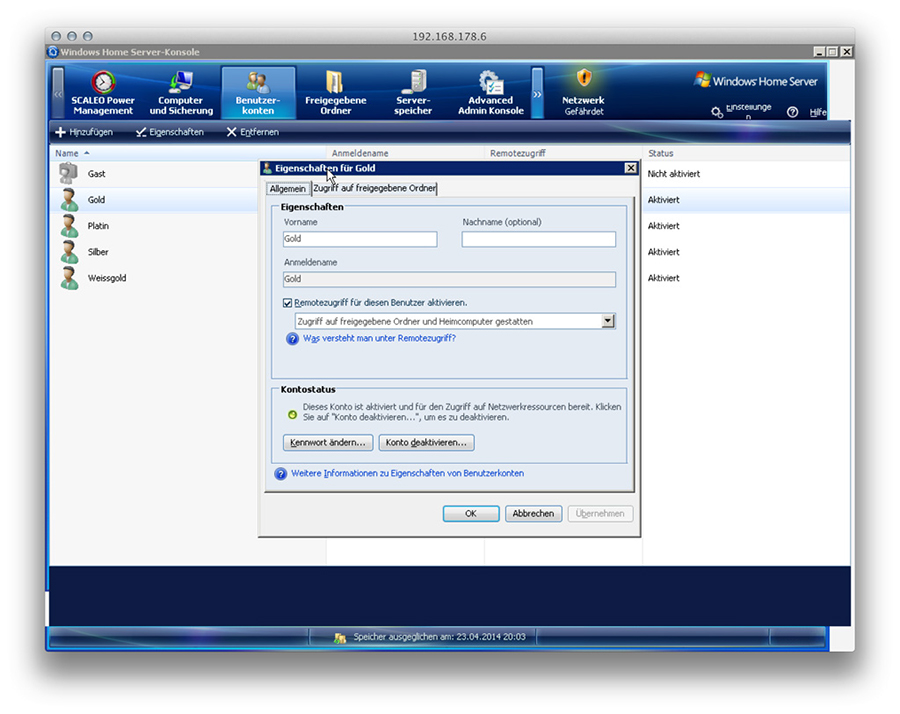
Task: Open the Hilfe help icon
Action: point(792,112)
